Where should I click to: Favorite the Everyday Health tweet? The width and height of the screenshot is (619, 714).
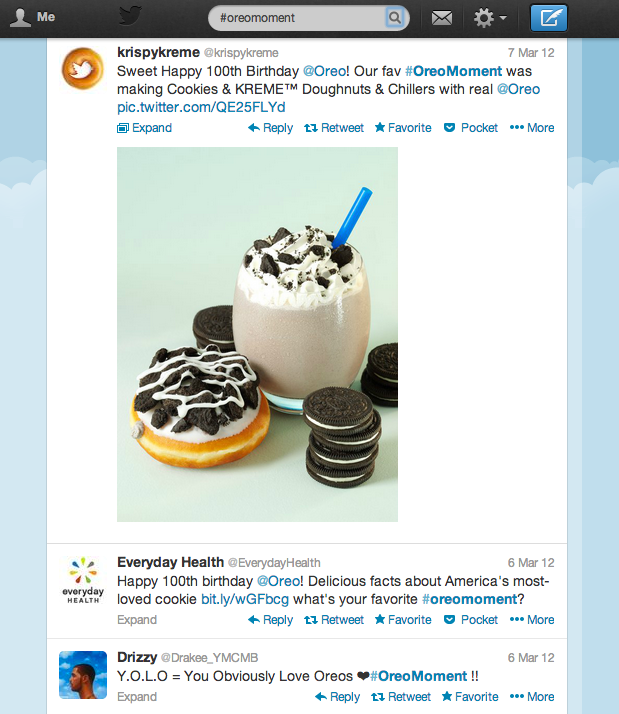click(403, 620)
